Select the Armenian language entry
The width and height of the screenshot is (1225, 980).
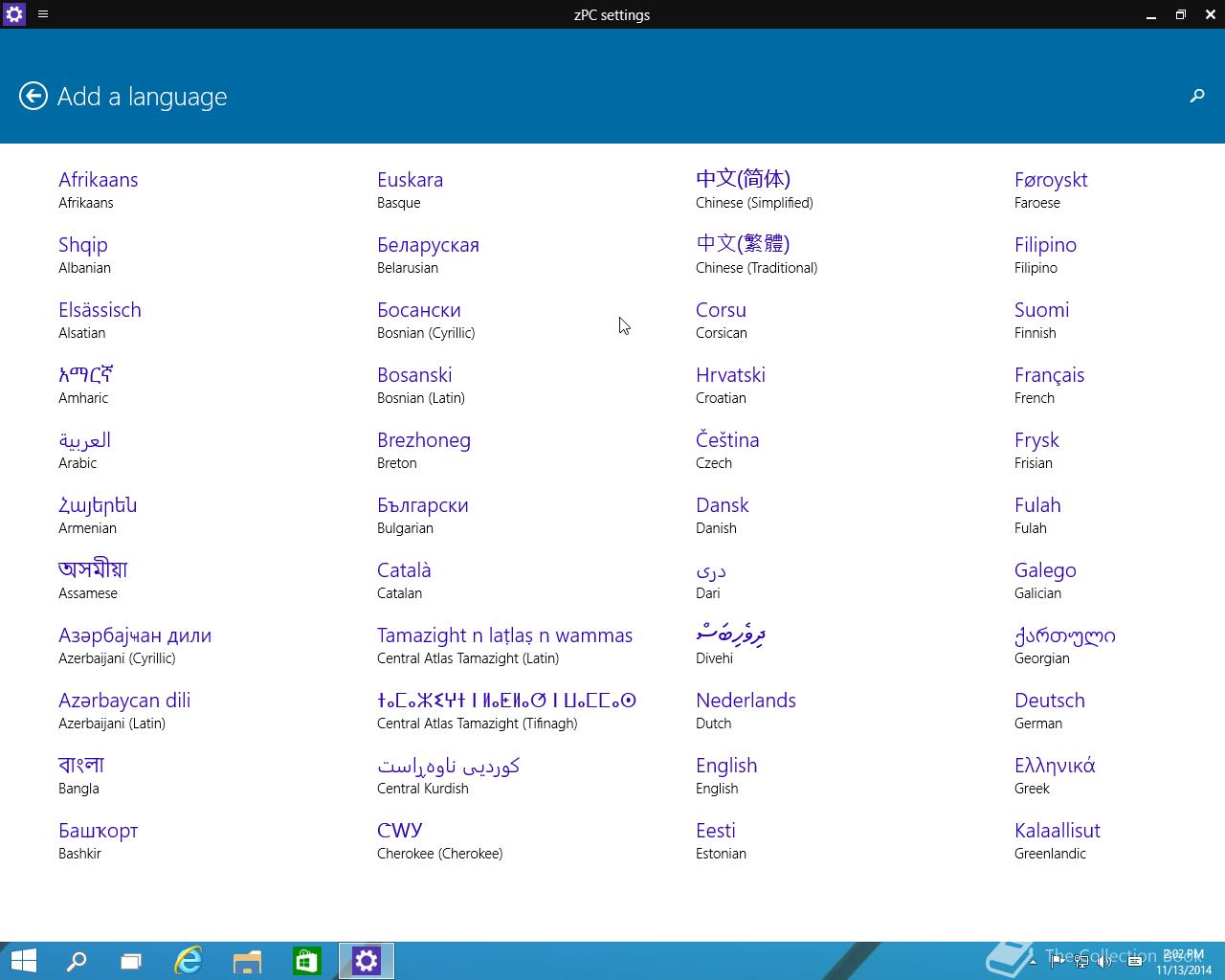98,515
